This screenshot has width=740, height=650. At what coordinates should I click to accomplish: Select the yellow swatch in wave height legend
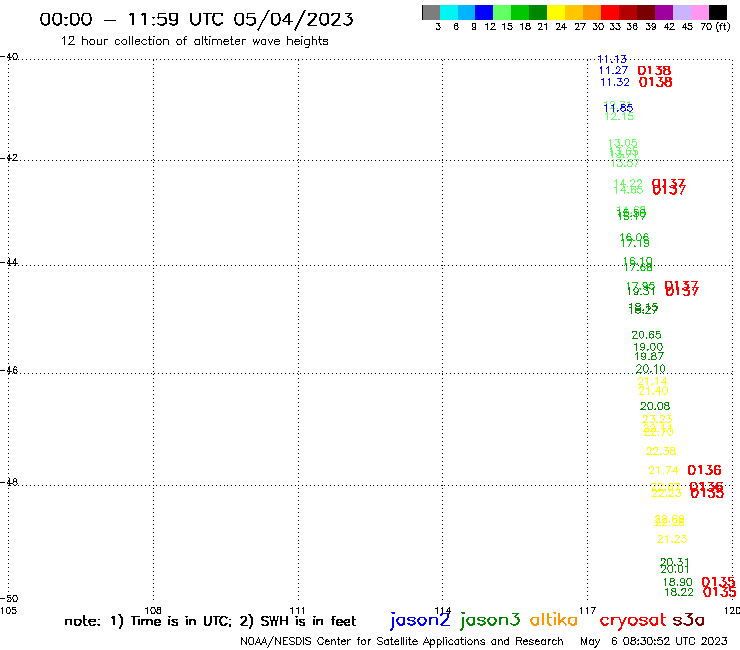coord(556,12)
